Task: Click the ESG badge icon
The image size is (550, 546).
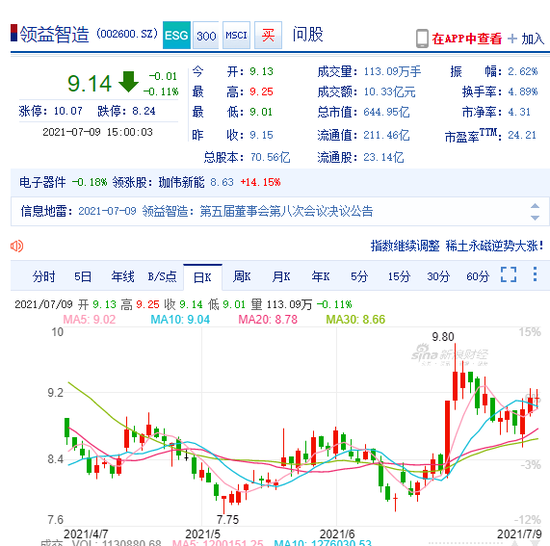Action: tap(176, 35)
